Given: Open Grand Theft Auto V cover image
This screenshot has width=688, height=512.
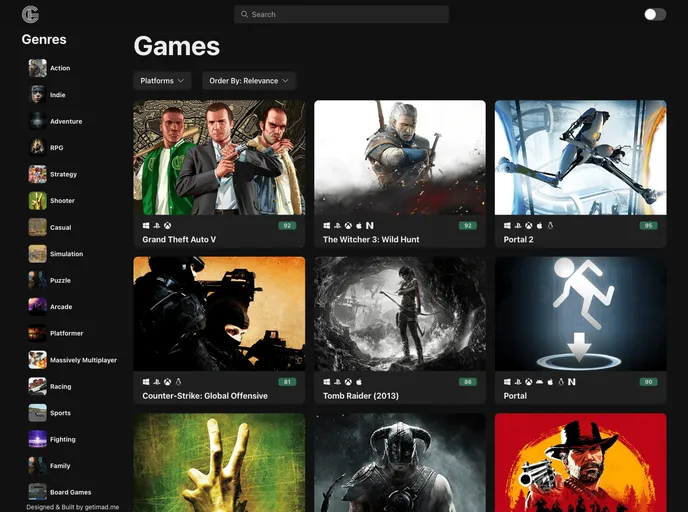Looking at the screenshot, I should pyautogui.click(x=219, y=158).
